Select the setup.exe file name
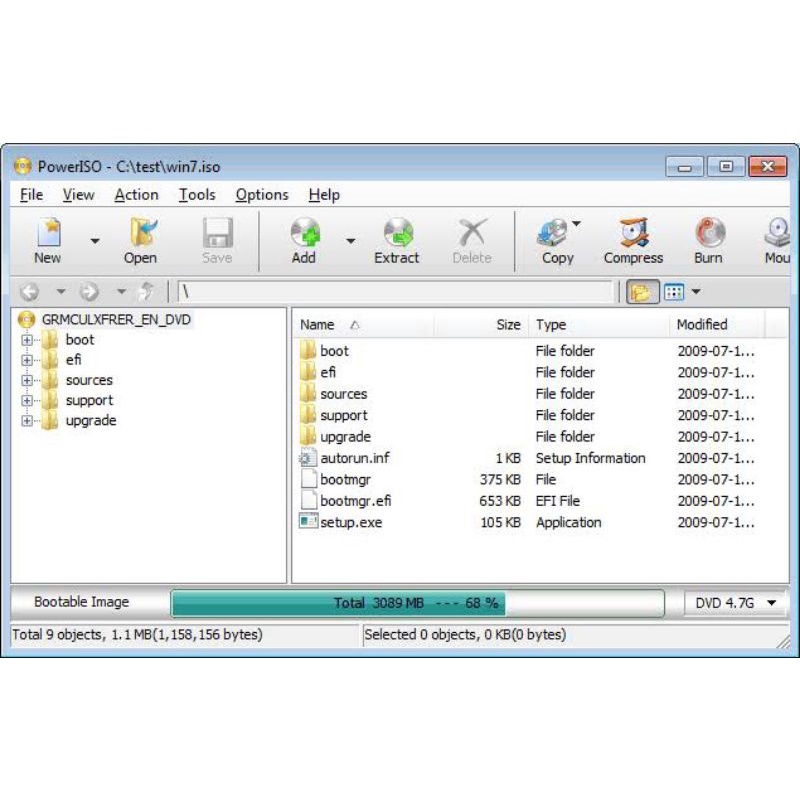 pyautogui.click(x=351, y=522)
